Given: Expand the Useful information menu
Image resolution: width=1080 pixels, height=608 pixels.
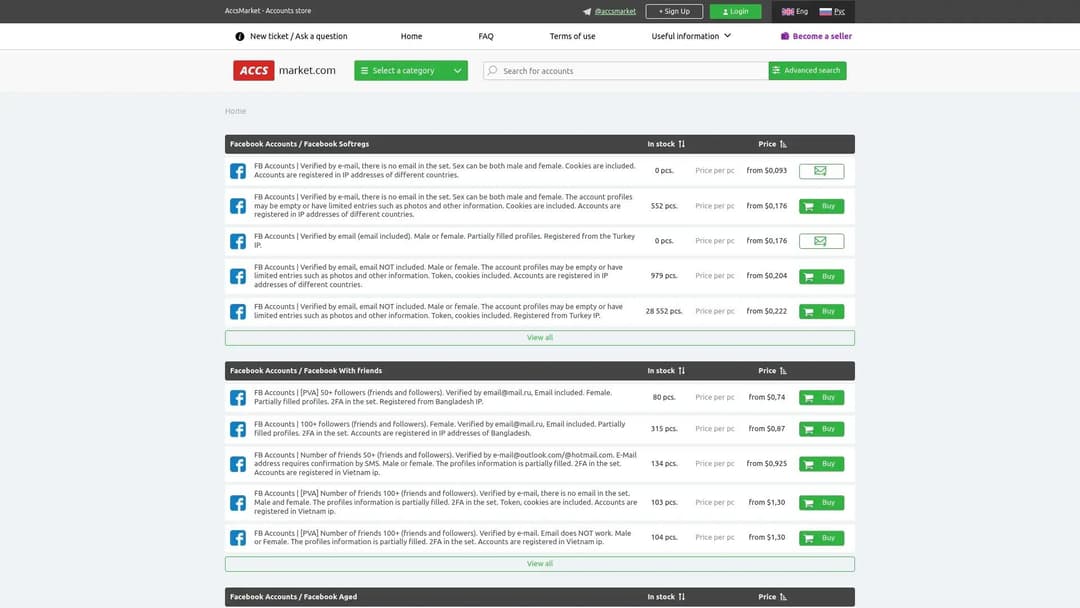Looking at the screenshot, I should 691,36.
